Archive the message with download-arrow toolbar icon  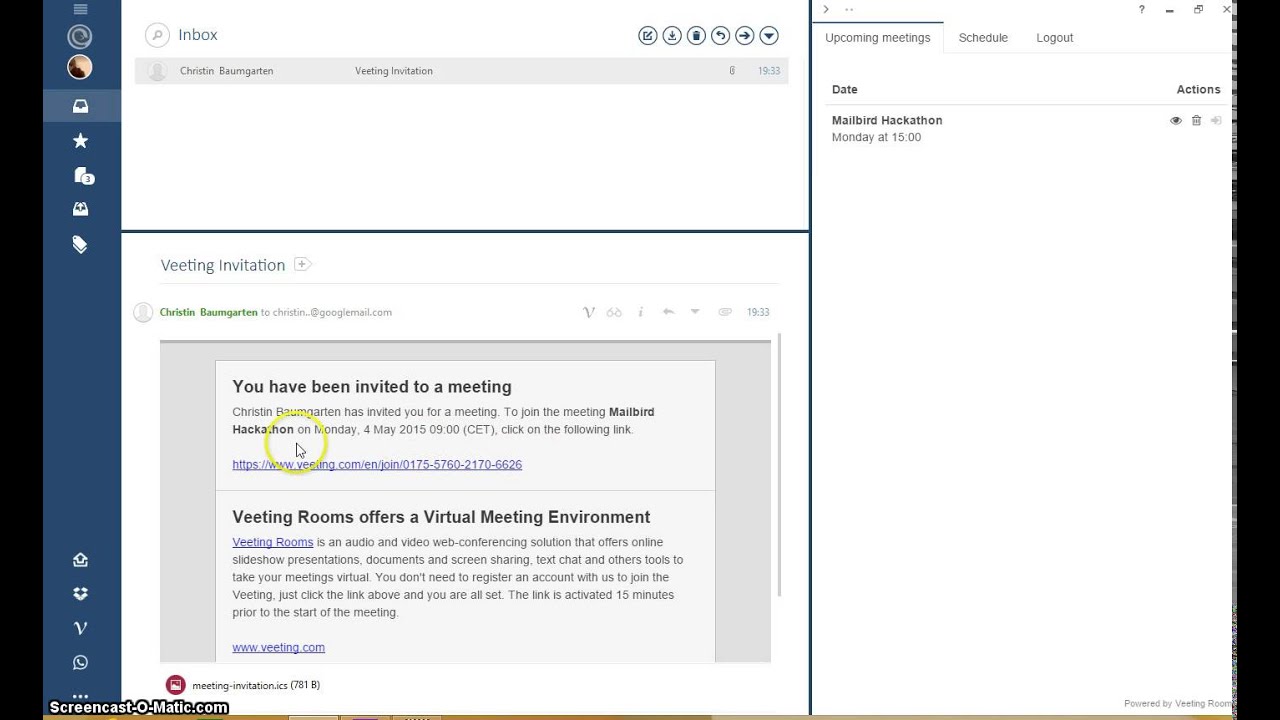[672, 36]
